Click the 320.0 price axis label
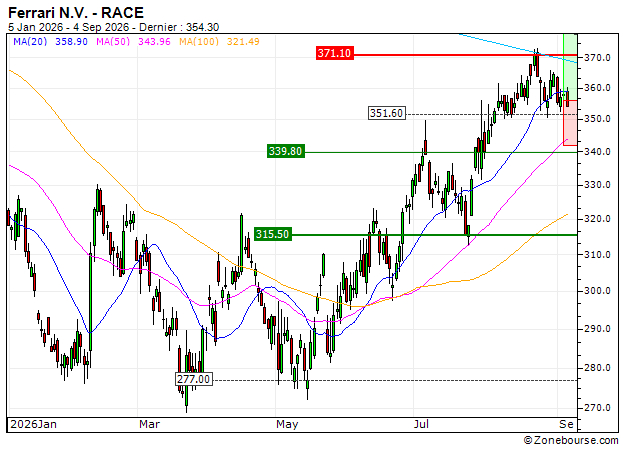 [x=597, y=219]
